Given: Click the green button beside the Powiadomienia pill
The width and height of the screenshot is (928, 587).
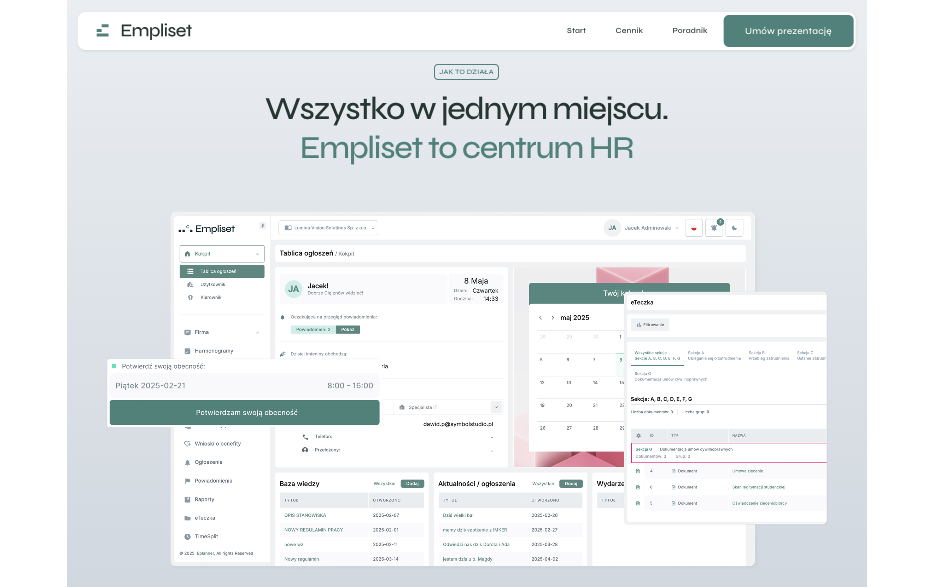Looking at the screenshot, I should pos(347,330).
